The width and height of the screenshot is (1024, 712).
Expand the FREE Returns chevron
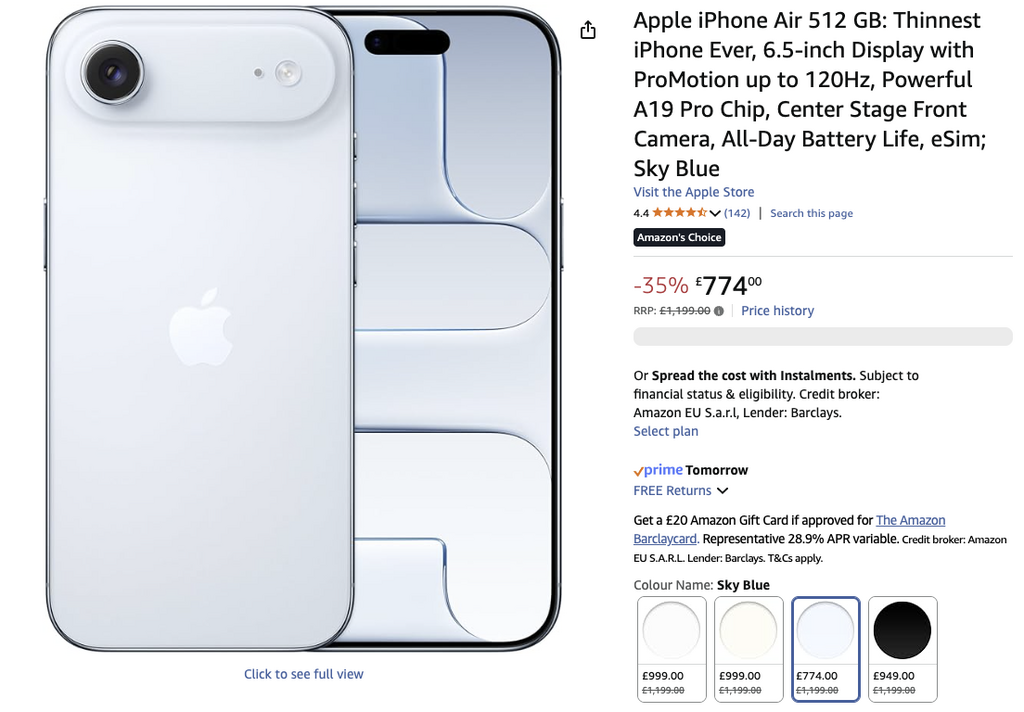coord(722,491)
